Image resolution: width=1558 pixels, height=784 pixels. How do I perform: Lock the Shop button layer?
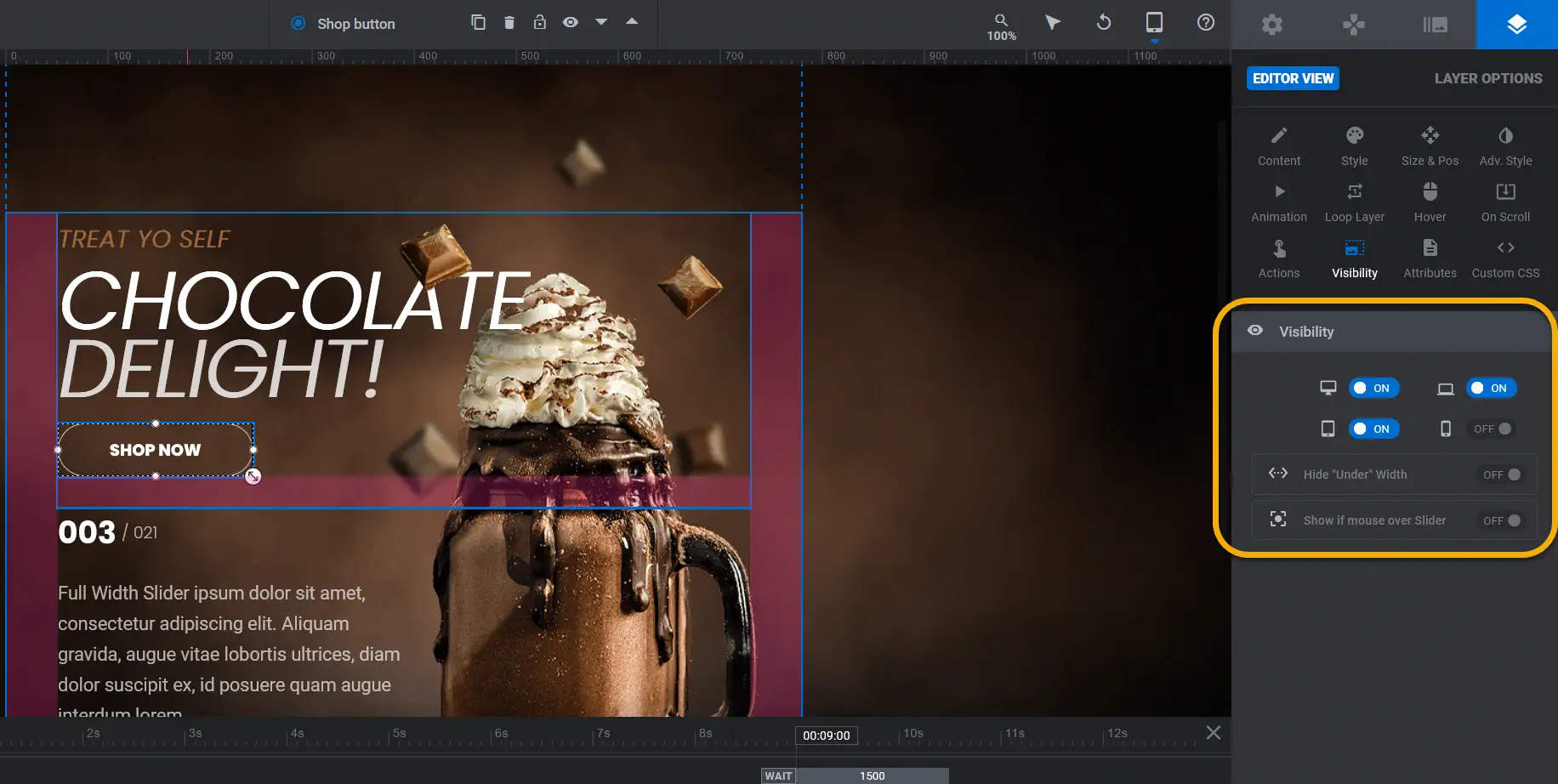[540, 22]
